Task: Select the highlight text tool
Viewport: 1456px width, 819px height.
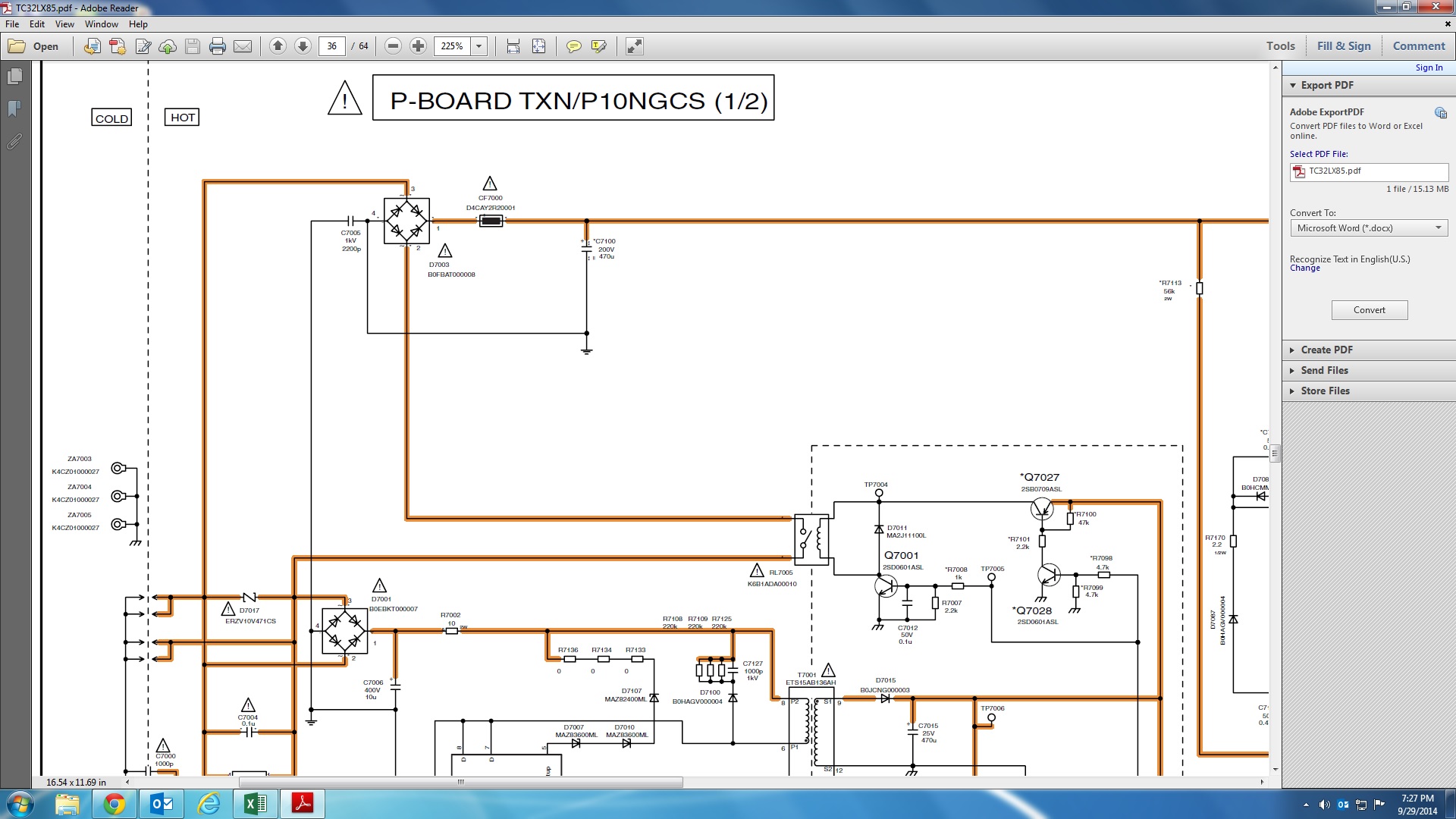Action: coord(598,46)
